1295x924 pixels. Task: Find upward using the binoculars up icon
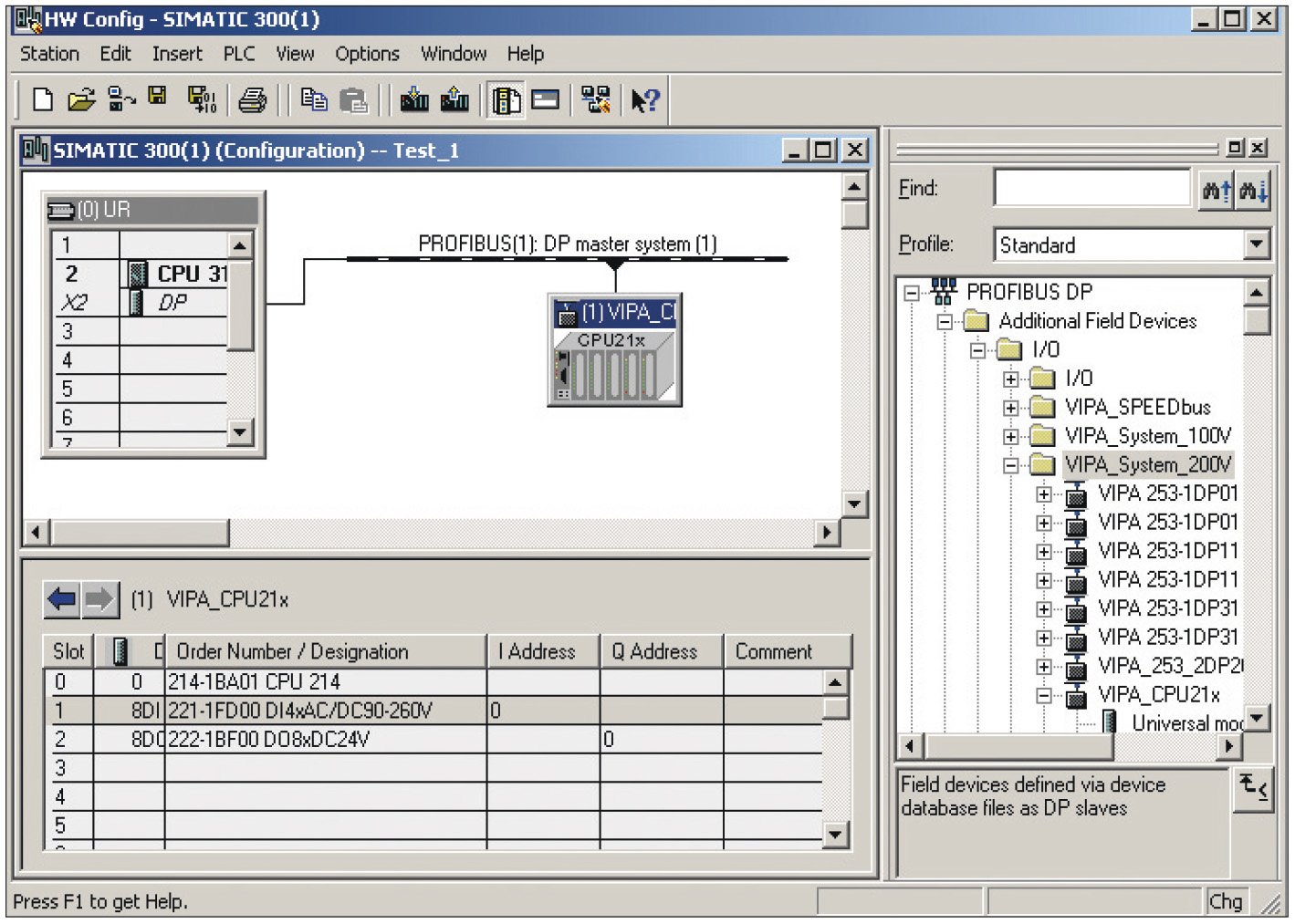[x=1217, y=191]
